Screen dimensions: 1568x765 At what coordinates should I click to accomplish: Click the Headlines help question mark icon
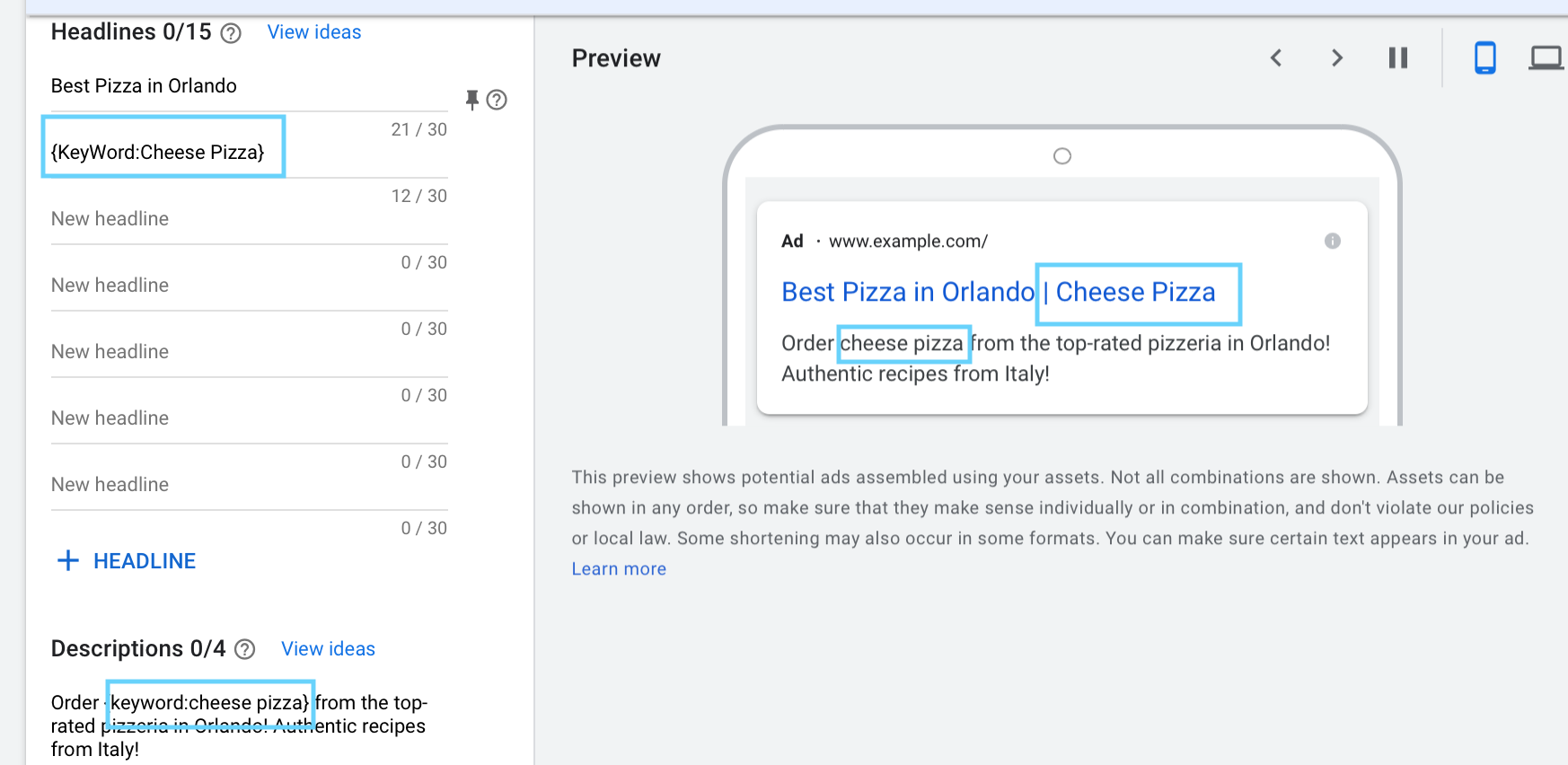coord(231,33)
